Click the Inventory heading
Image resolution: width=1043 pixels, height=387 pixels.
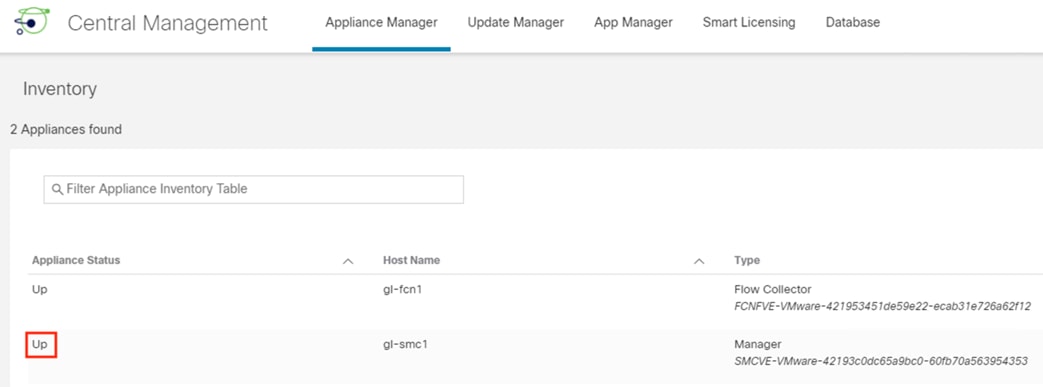60,89
